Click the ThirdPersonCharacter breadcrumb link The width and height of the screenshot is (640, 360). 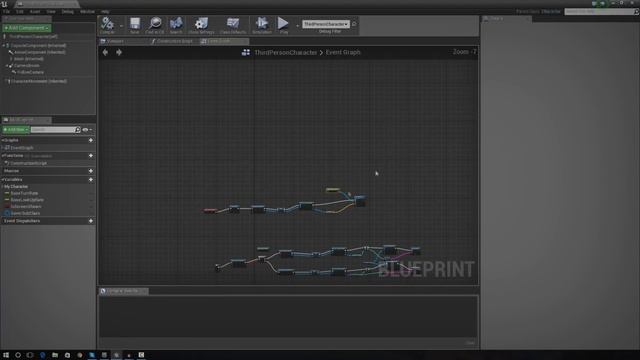click(285, 52)
